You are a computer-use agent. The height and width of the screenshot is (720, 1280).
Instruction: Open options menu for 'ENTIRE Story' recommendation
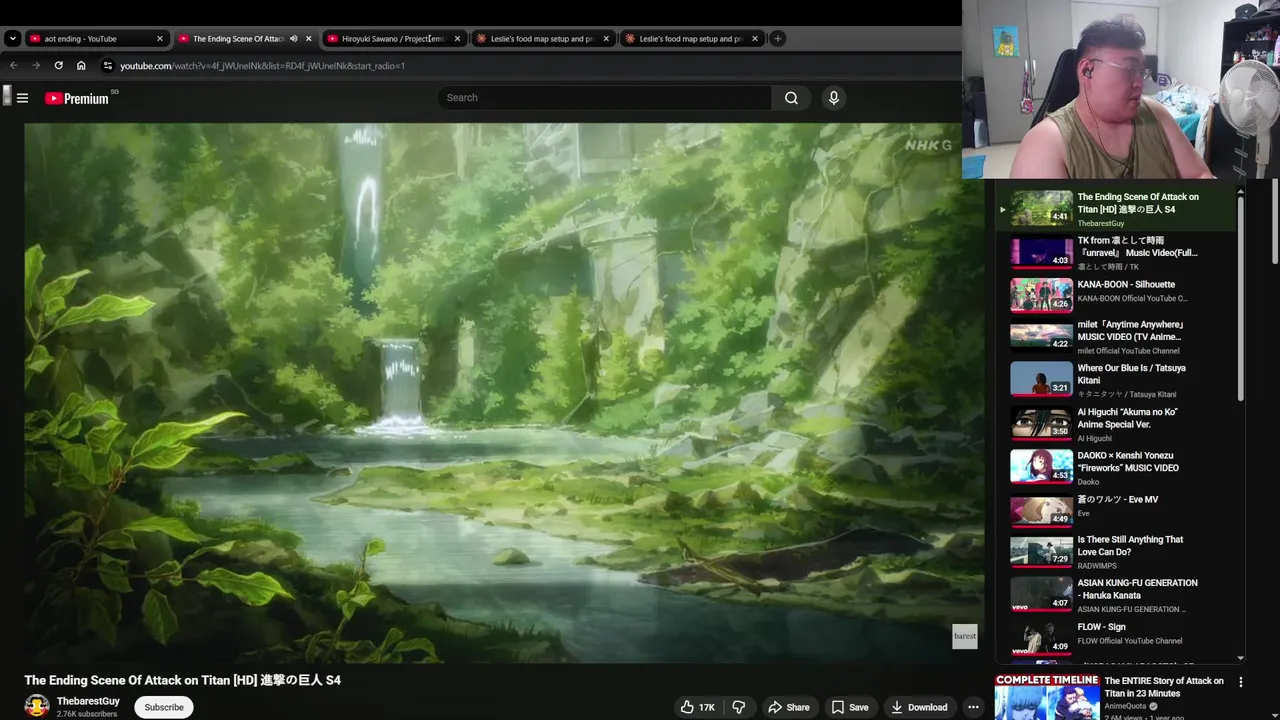click(1241, 682)
